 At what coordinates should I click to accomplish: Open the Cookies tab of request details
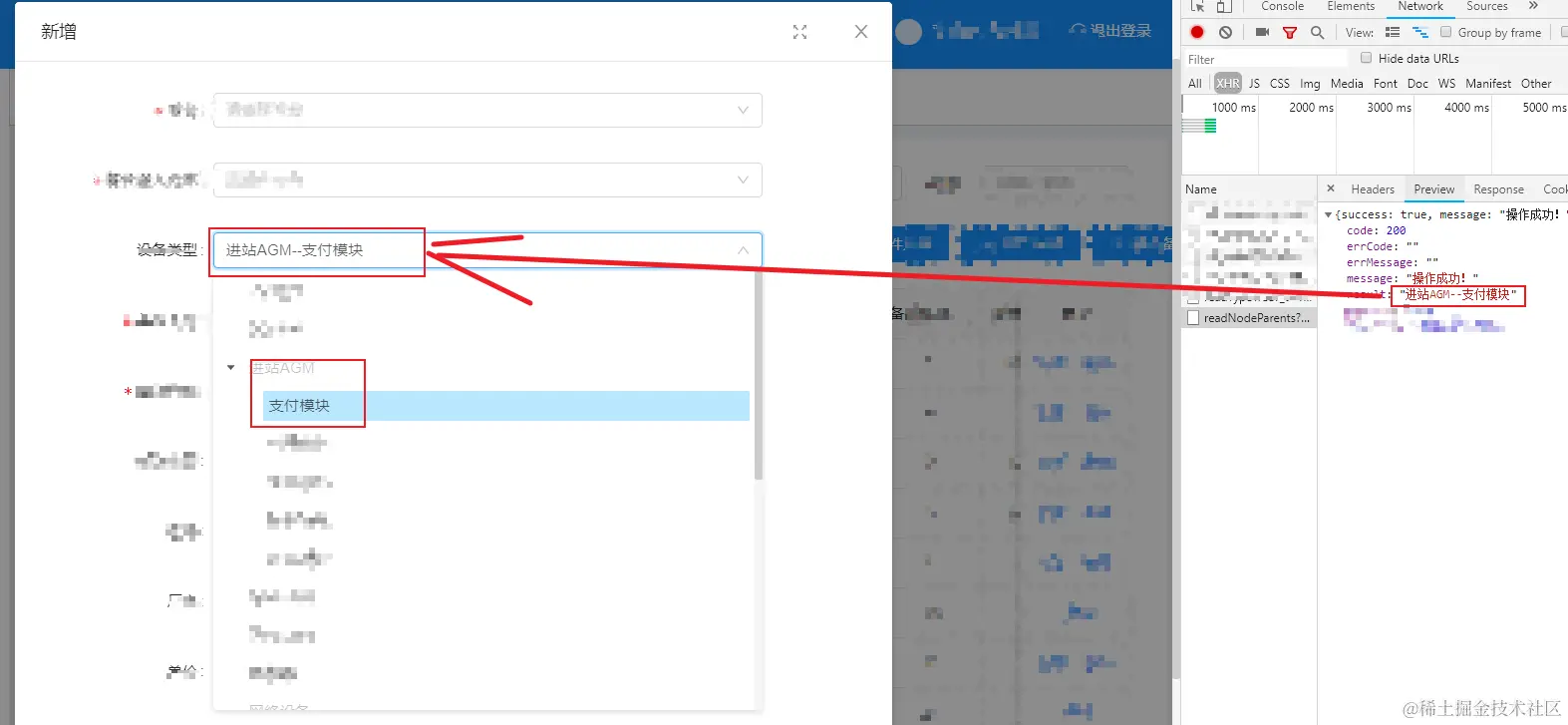(x=1555, y=189)
